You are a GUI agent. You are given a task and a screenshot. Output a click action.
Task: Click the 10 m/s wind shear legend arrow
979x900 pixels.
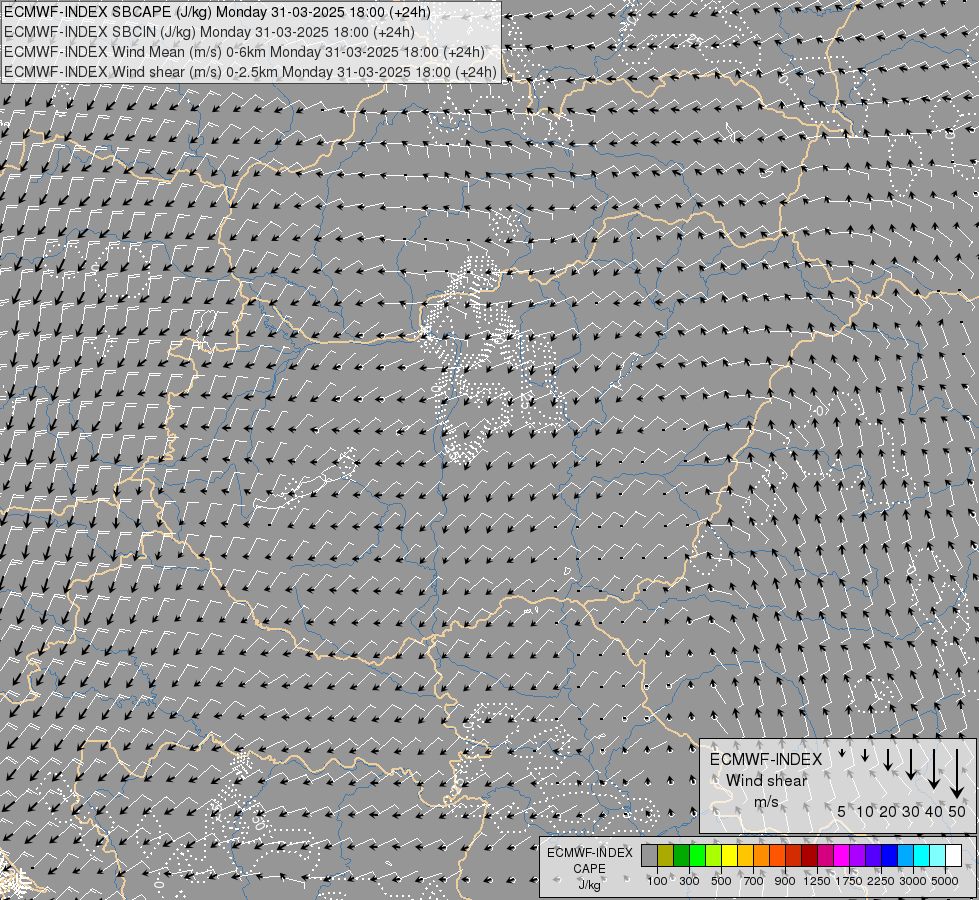[865, 756]
